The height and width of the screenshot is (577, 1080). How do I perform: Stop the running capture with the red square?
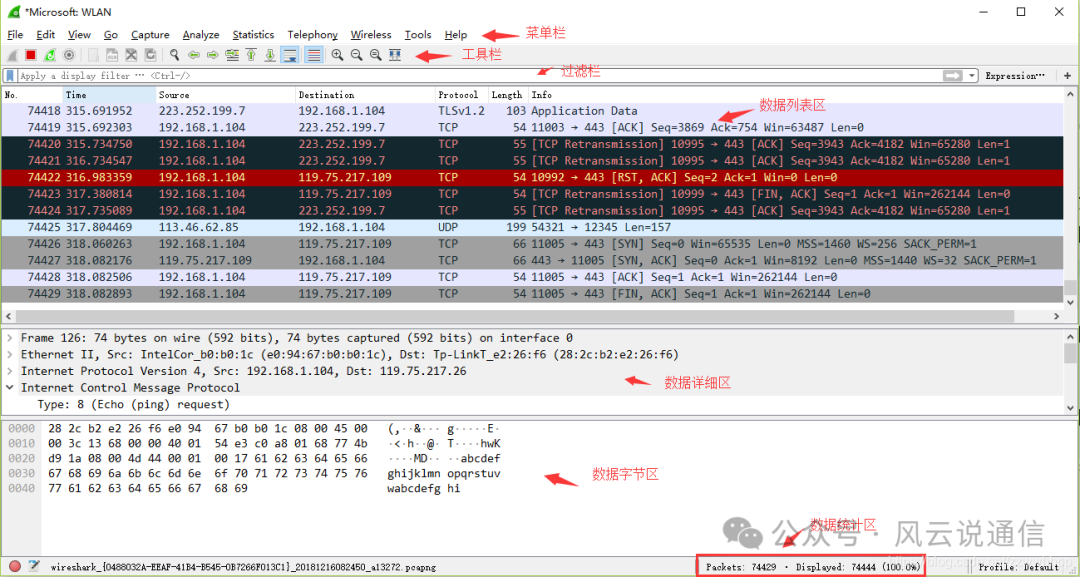click(30, 55)
